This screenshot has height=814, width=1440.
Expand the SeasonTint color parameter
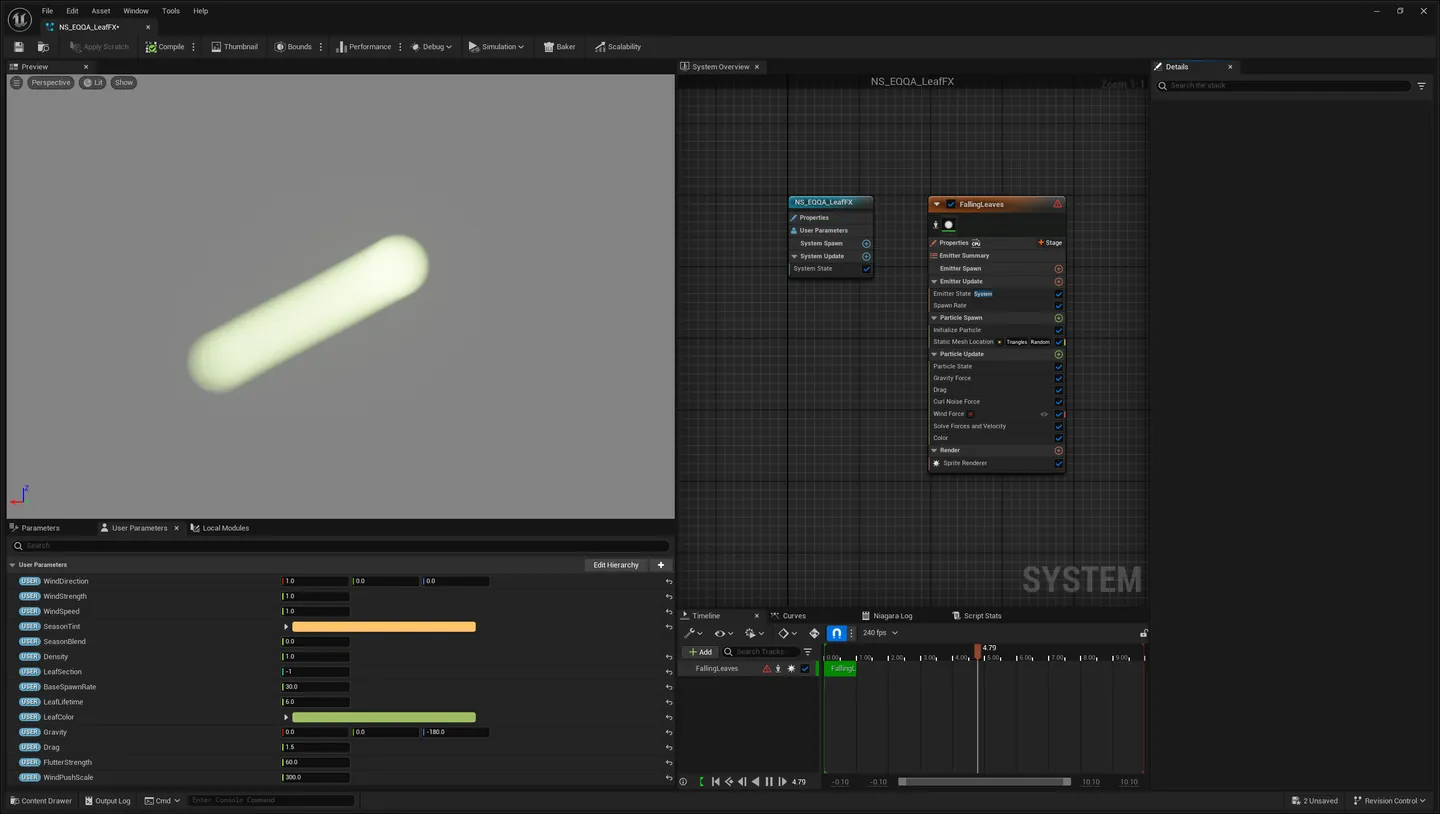[286, 627]
